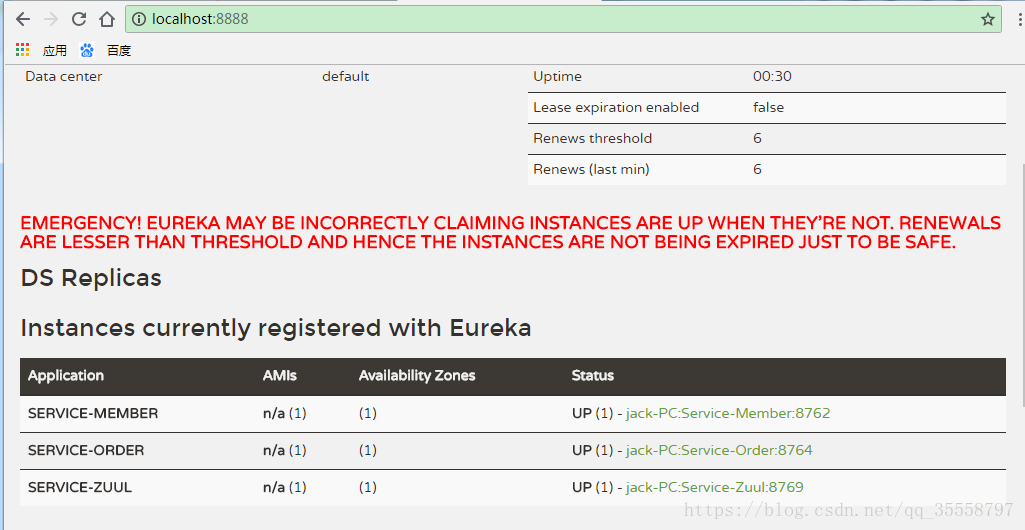Focus the localhost:8888 address bar
The width and height of the screenshot is (1025, 530).
point(562,19)
